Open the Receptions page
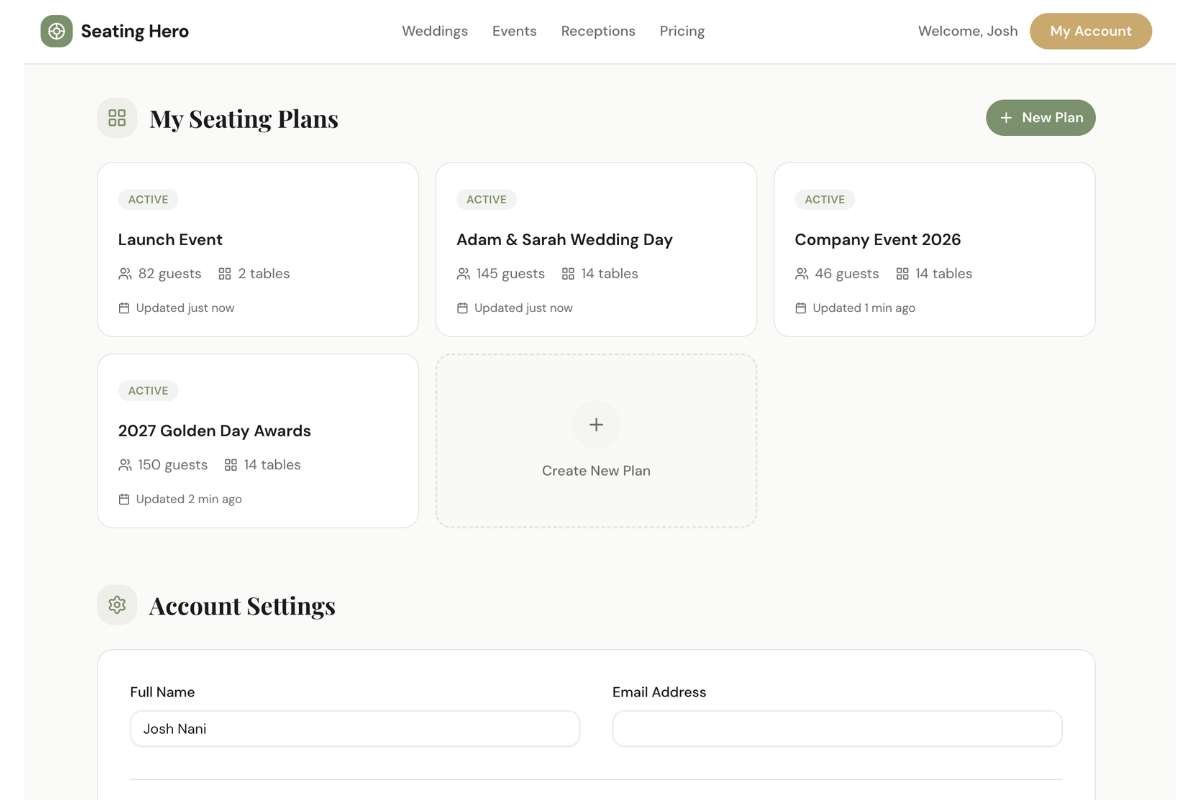The width and height of the screenshot is (1200, 800). pos(598,31)
